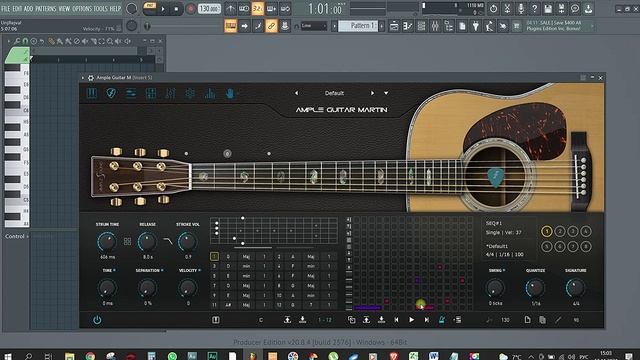
Task: Toggle the overdub/blend recording button
Action: click(271, 8)
